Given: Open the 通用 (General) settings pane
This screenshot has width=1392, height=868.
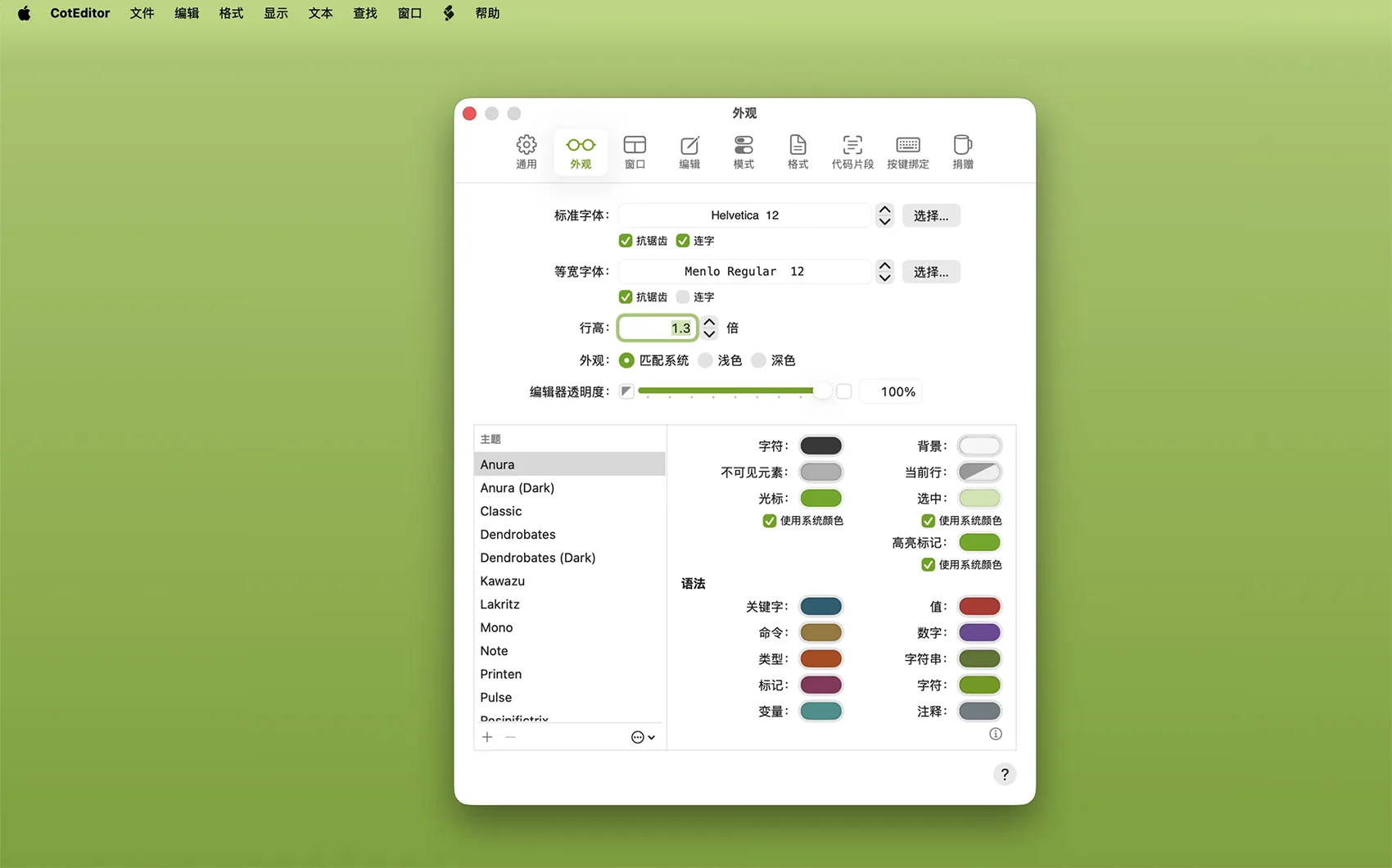Looking at the screenshot, I should 526,152.
